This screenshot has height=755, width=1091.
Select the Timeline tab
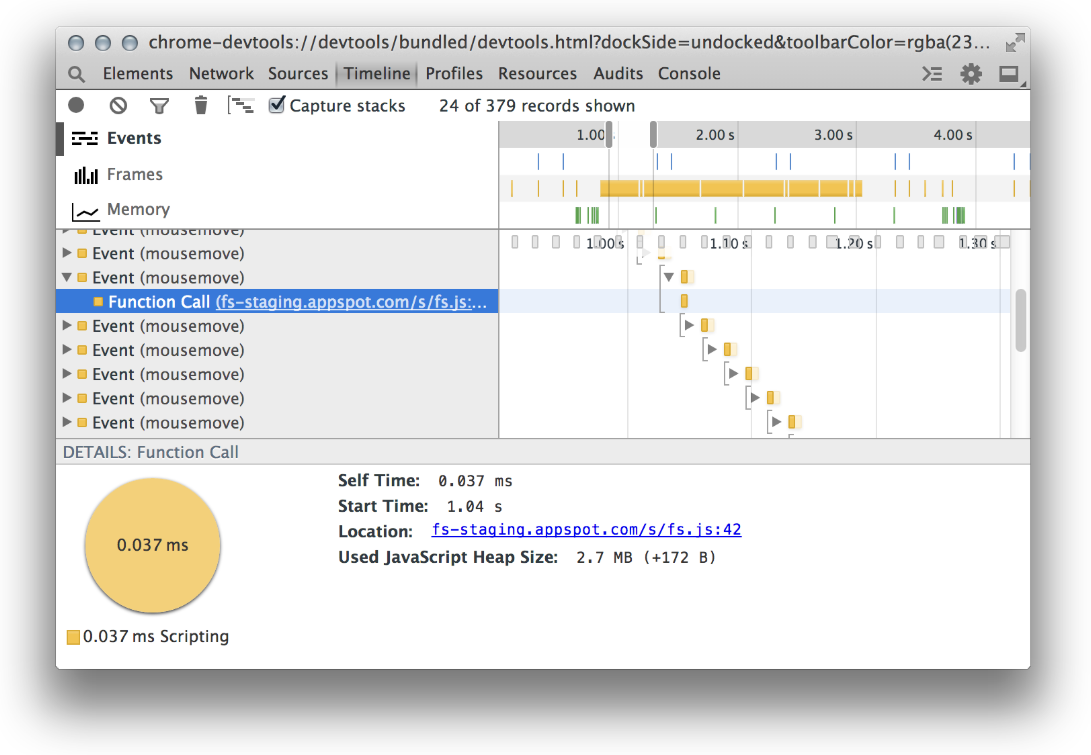tap(377, 73)
